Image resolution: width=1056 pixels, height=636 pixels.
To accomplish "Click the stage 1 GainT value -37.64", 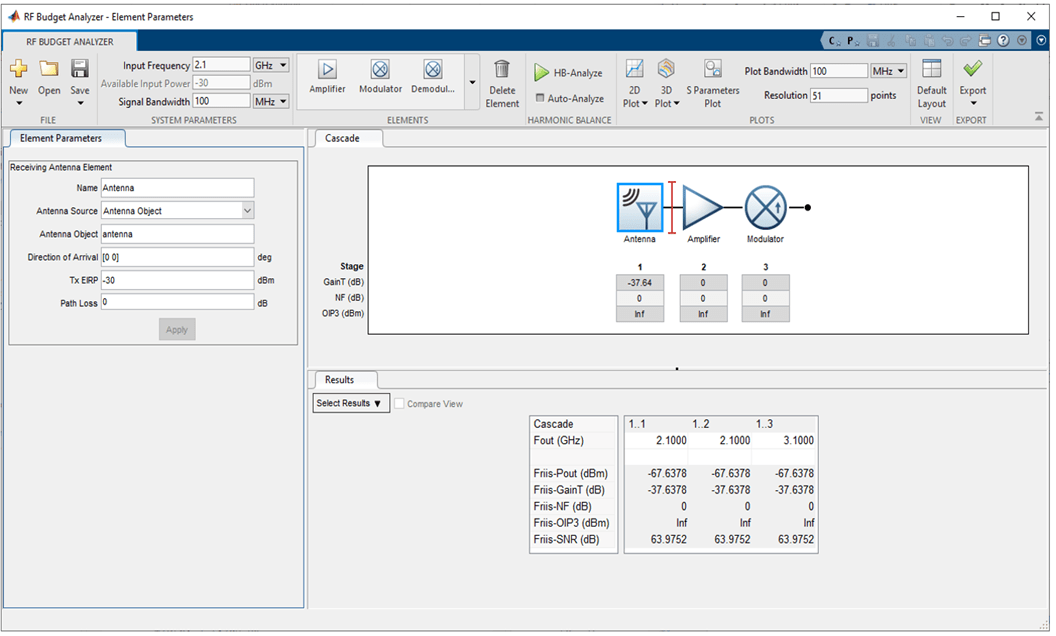I will click(x=640, y=282).
